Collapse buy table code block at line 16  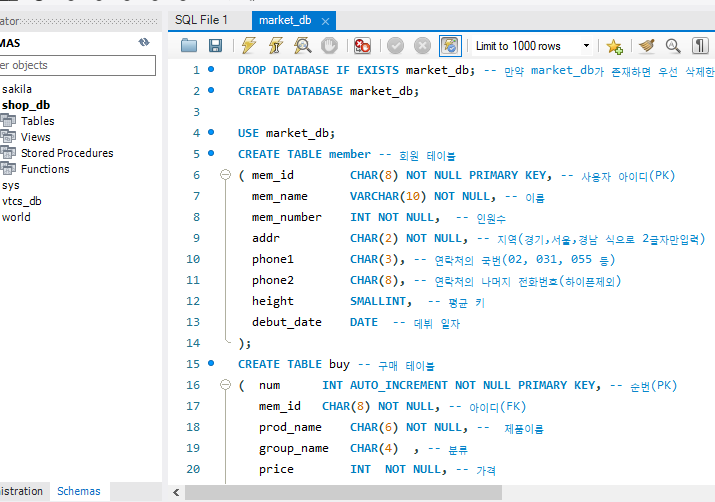pyautogui.click(x=225, y=385)
